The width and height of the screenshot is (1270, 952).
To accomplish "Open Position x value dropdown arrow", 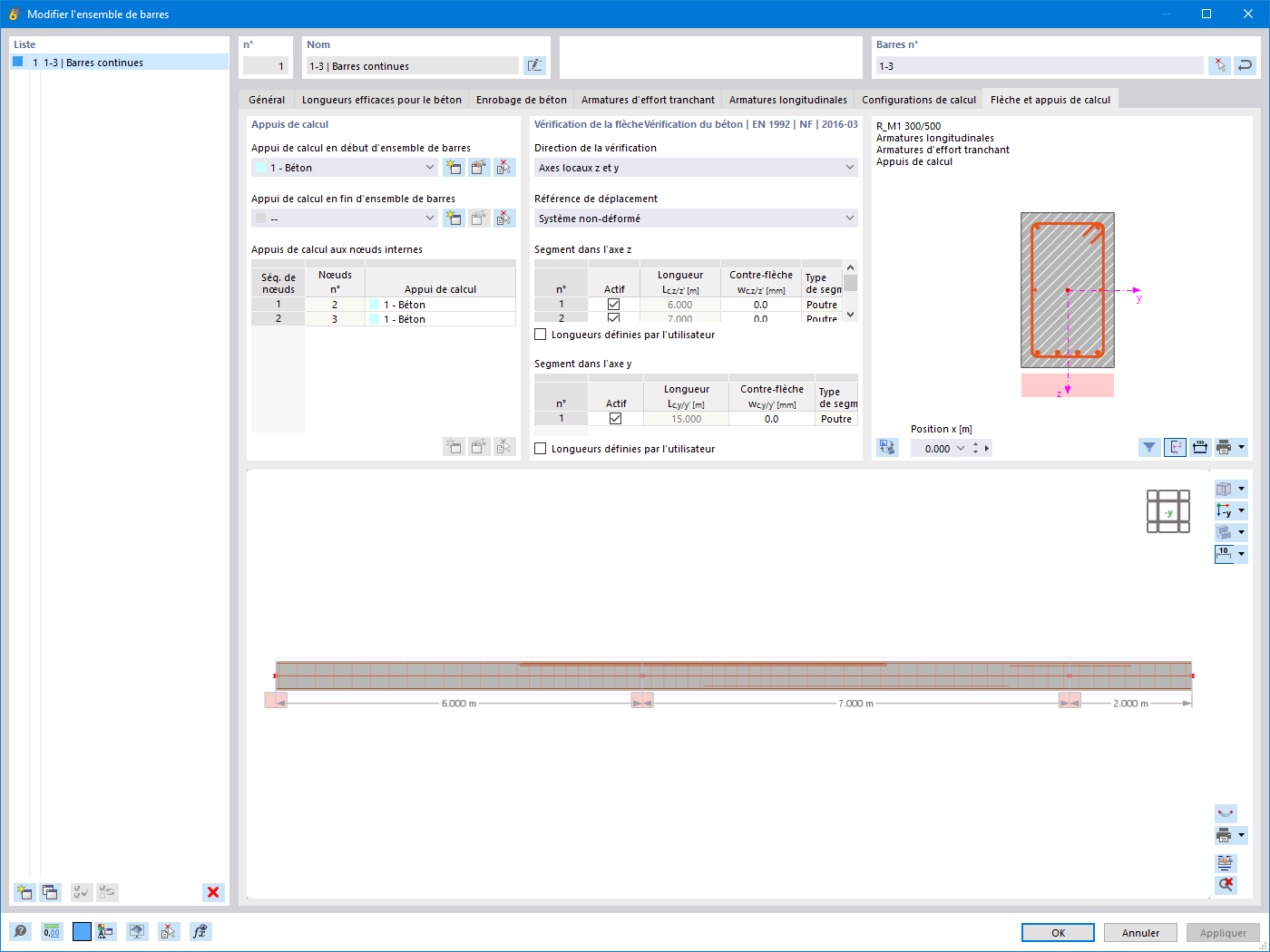I will [x=961, y=448].
